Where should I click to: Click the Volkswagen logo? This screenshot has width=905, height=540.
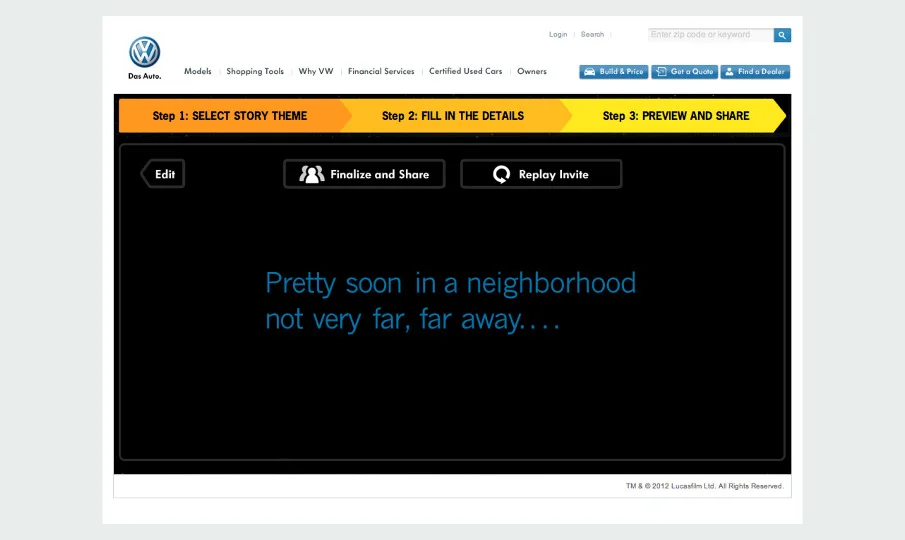[x=144, y=52]
